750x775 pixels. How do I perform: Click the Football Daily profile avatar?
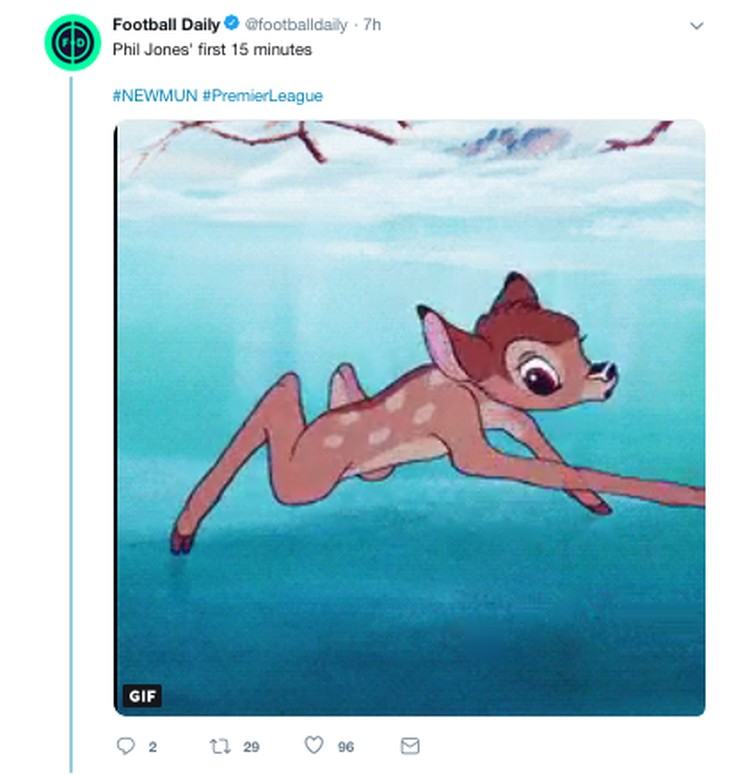click(73, 43)
